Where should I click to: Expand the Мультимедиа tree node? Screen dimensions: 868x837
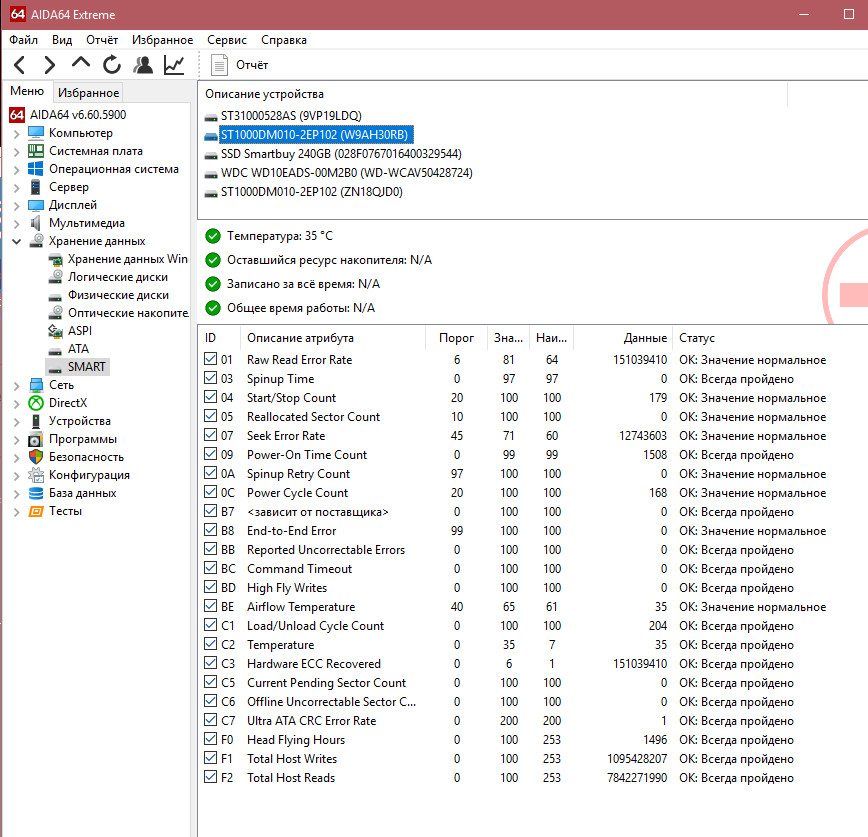(17, 224)
